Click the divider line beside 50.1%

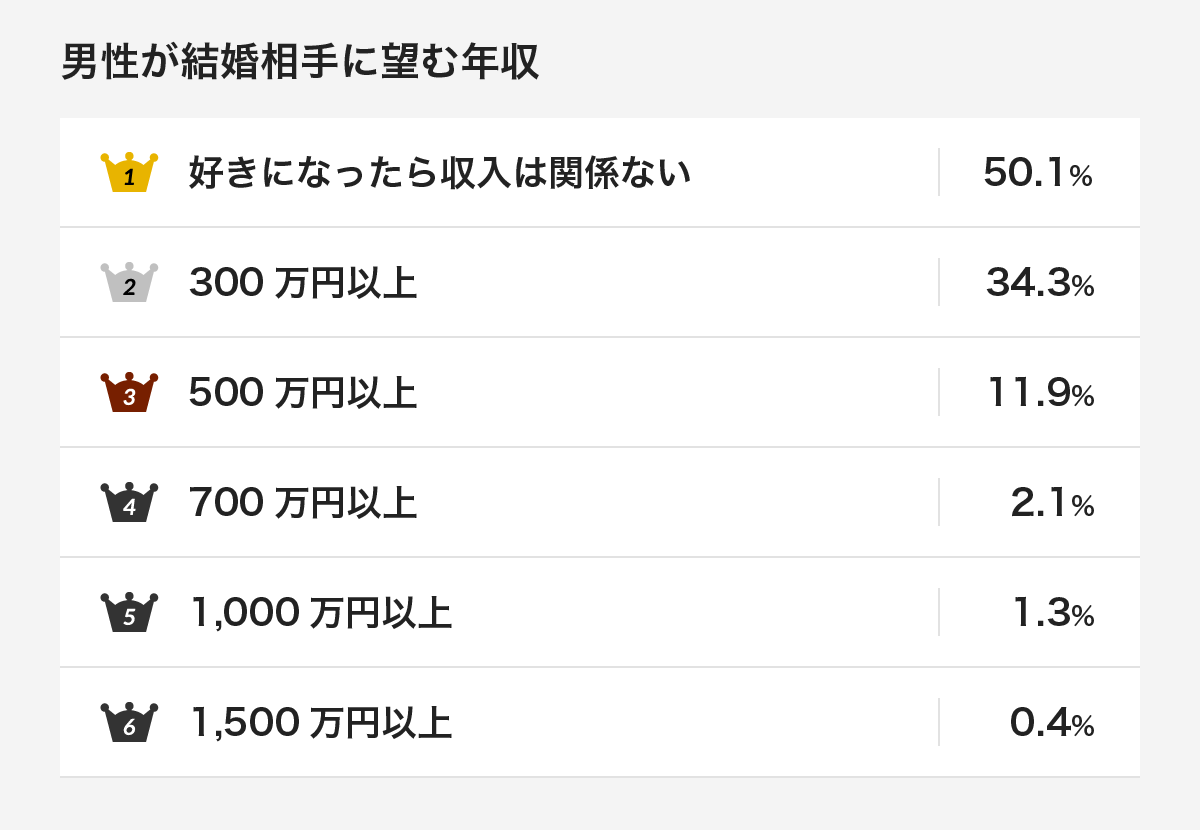tap(939, 172)
